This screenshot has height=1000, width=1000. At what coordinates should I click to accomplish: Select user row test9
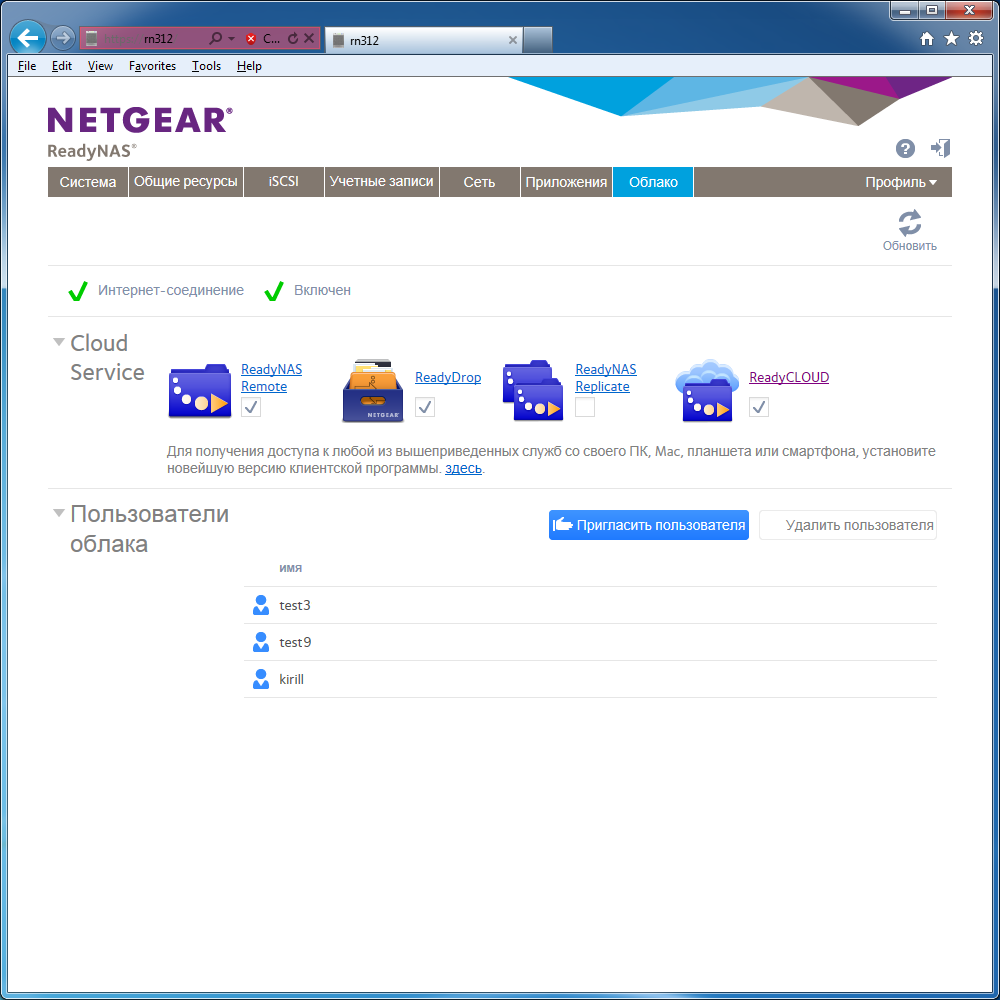pos(590,642)
